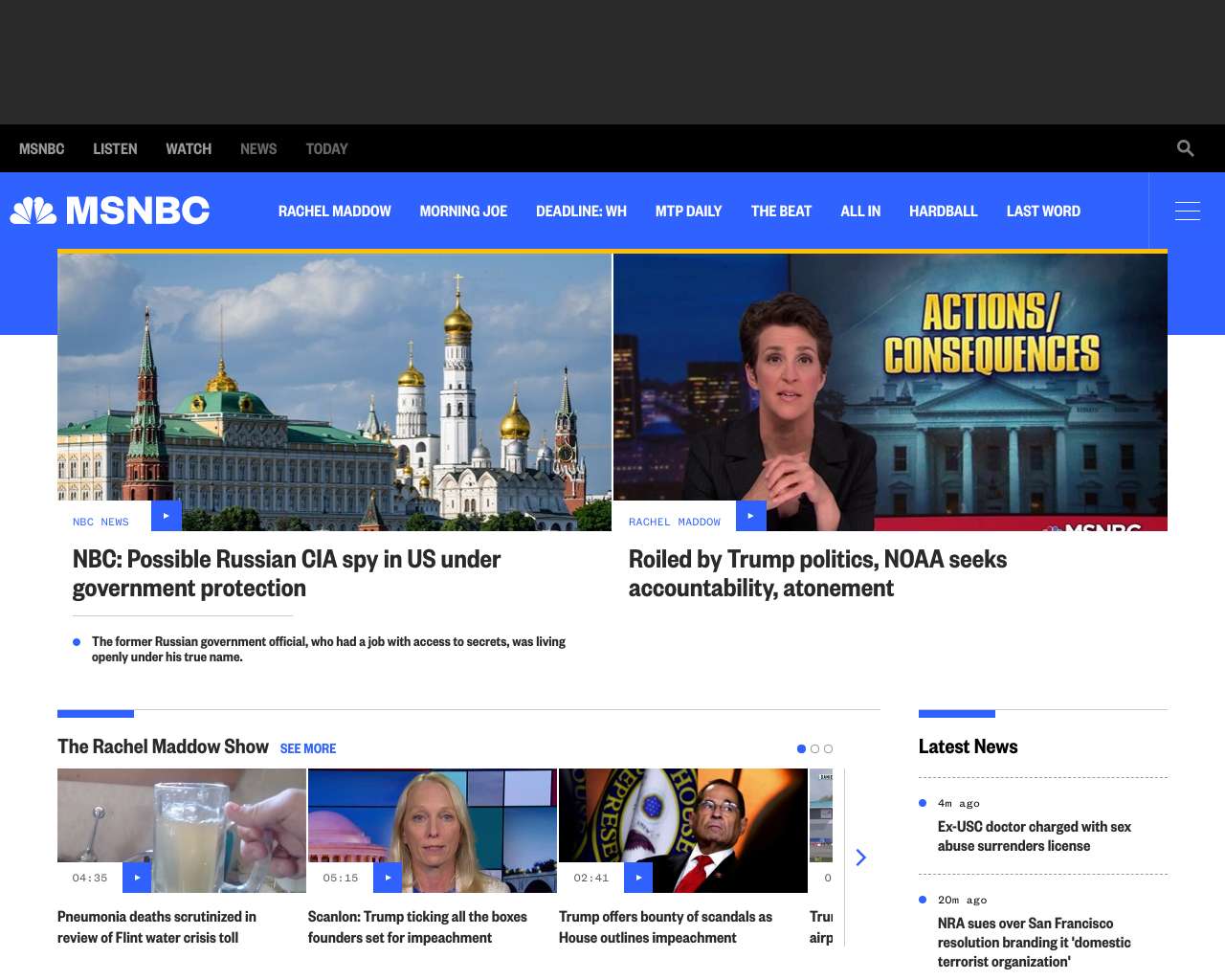
Task: Click the RACHEL MADDOW label on the video
Action: click(675, 522)
